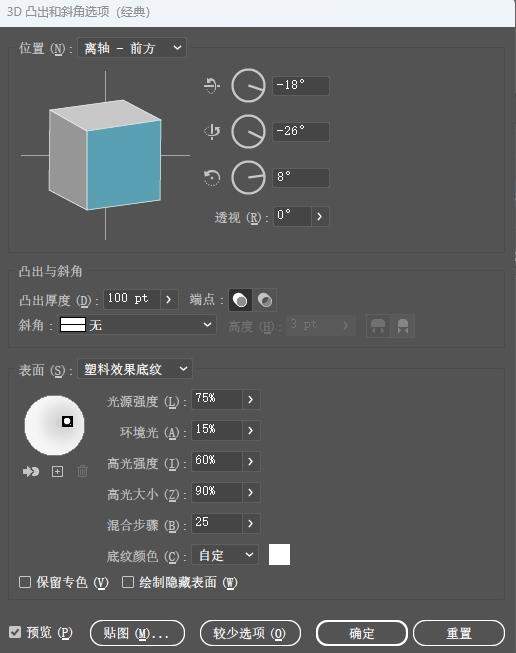Click the 确定 OK button

click(x=361, y=633)
